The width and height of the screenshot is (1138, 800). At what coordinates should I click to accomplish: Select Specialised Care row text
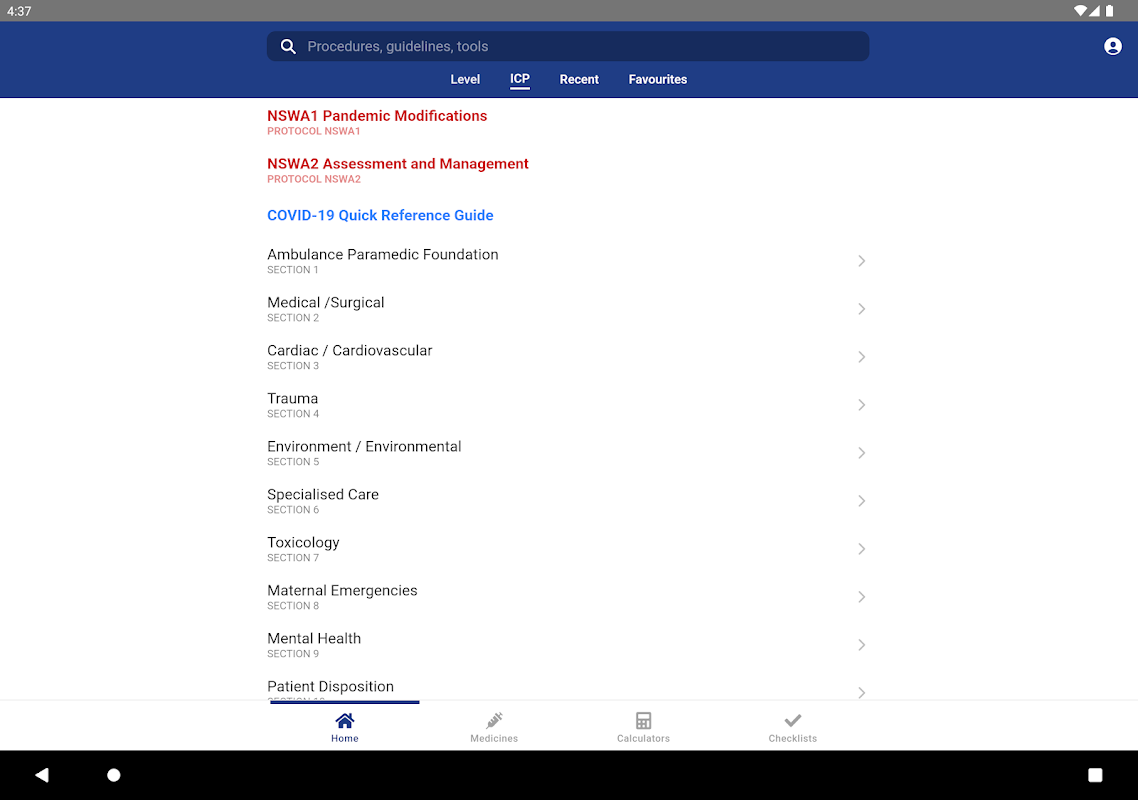click(x=323, y=494)
